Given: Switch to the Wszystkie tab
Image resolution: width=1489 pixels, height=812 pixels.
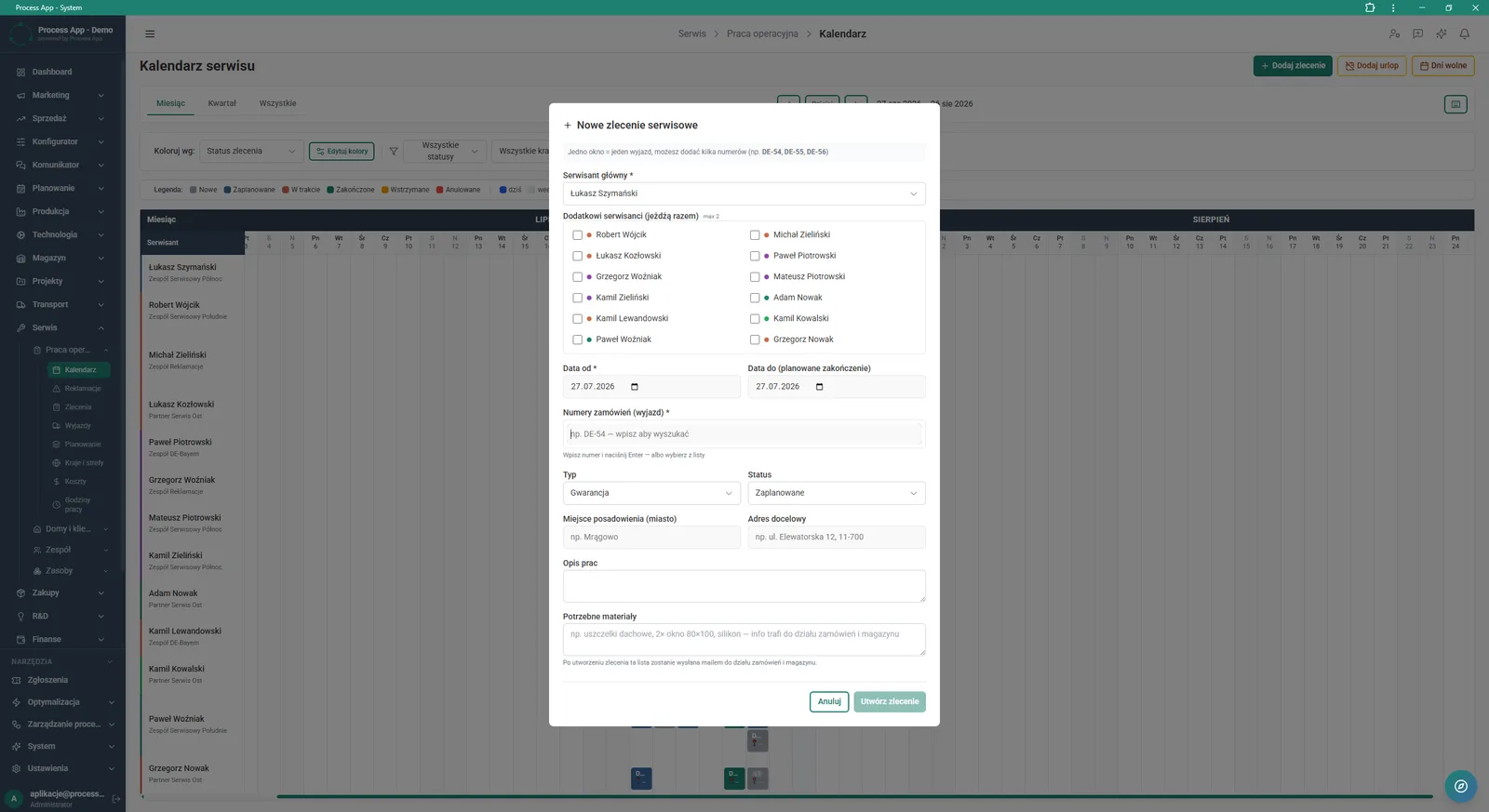Looking at the screenshot, I should pyautogui.click(x=277, y=103).
